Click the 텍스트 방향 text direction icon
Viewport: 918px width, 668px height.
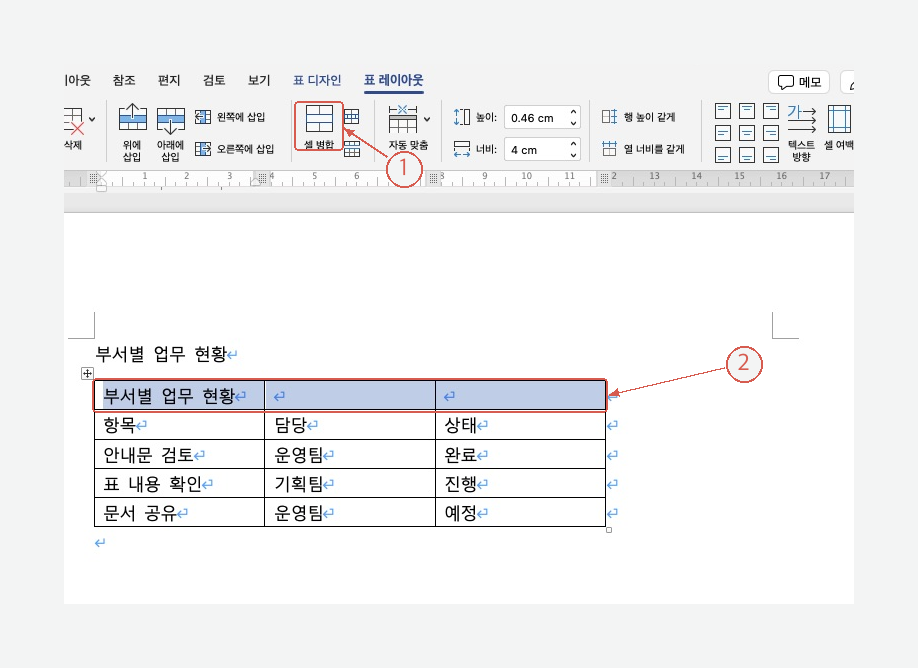pyautogui.click(x=801, y=119)
